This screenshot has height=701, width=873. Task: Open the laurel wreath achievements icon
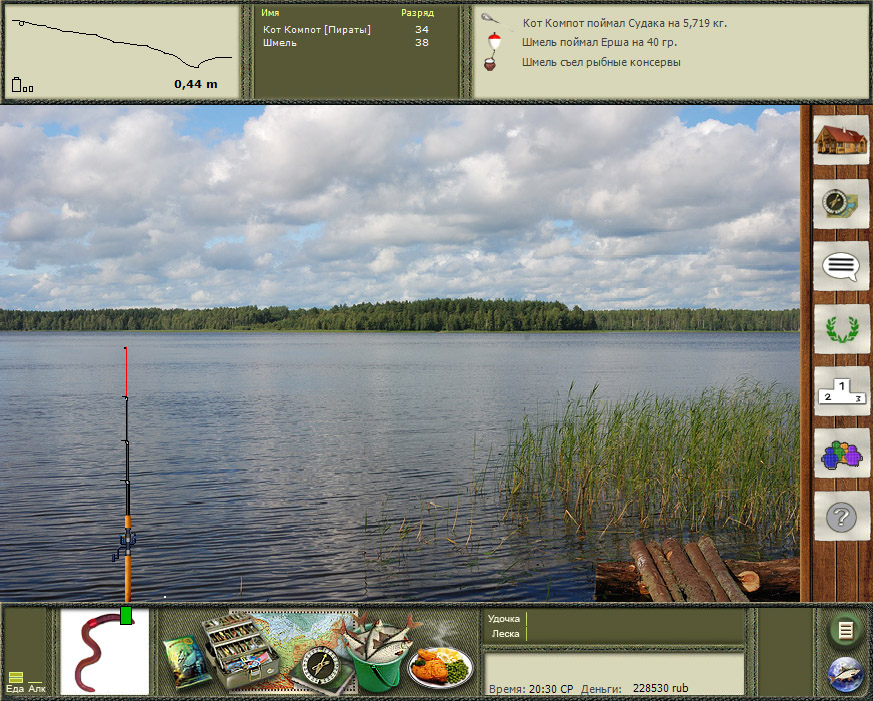[x=839, y=329]
